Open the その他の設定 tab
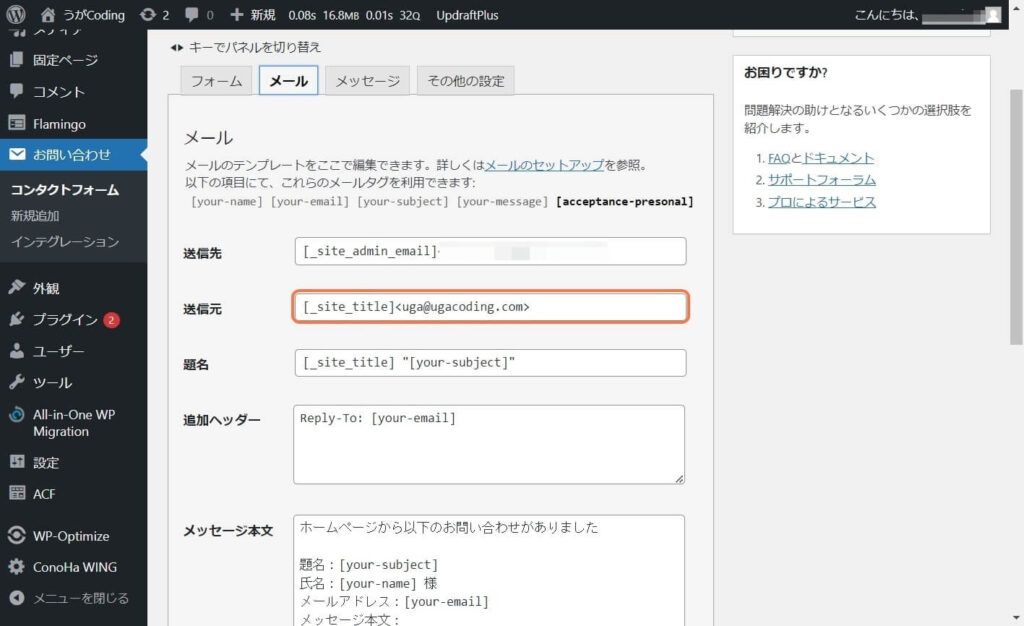Viewport: 1024px width, 626px height. 465,81
